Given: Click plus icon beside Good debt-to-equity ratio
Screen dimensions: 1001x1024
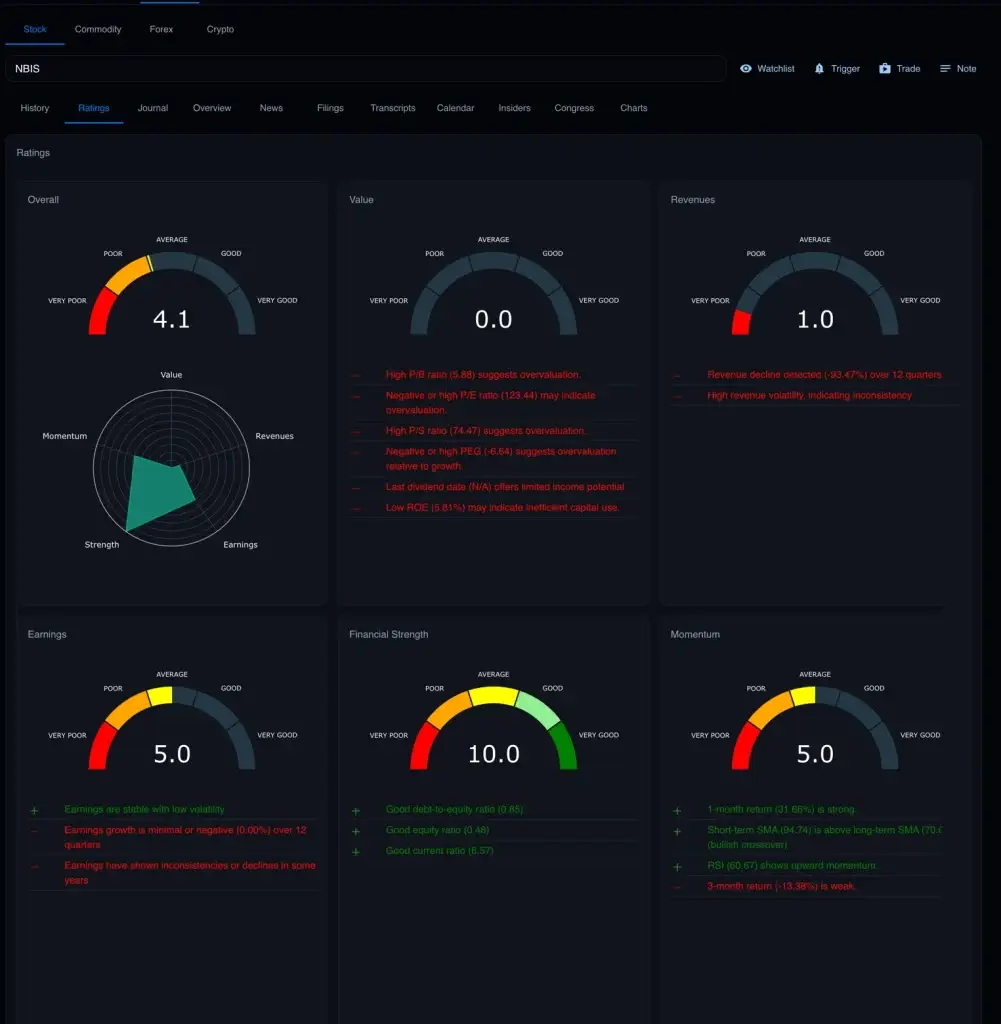Looking at the screenshot, I should [356, 810].
